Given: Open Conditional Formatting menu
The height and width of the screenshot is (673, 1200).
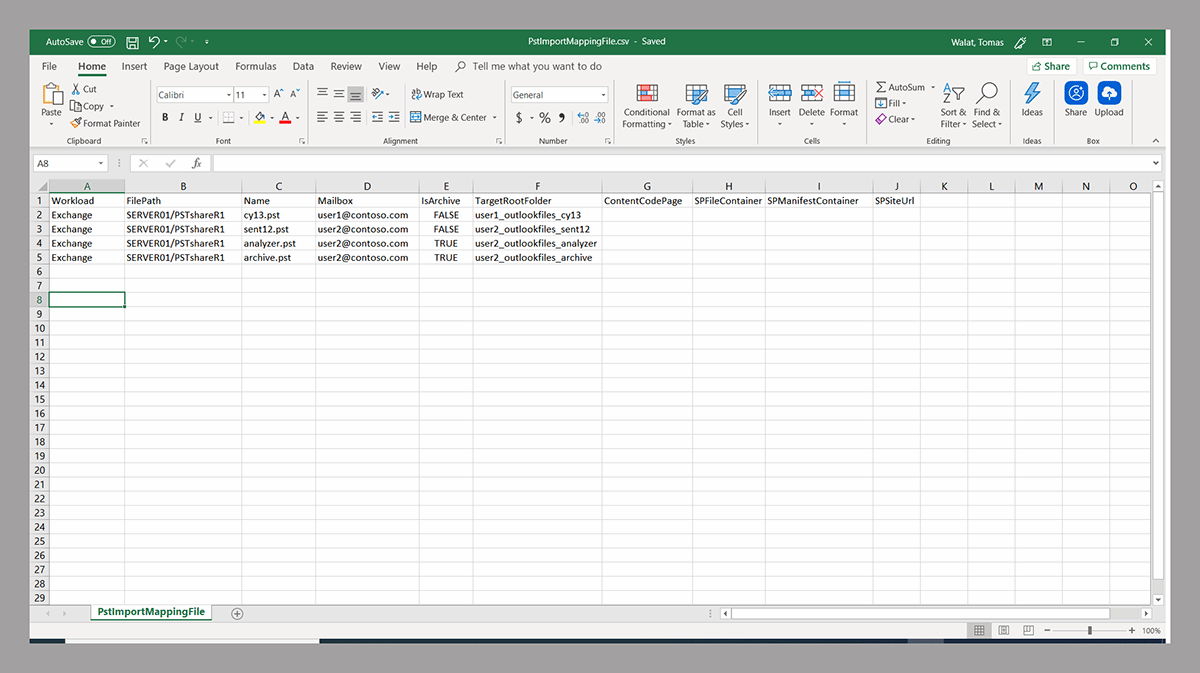Looking at the screenshot, I should pyautogui.click(x=646, y=105).
